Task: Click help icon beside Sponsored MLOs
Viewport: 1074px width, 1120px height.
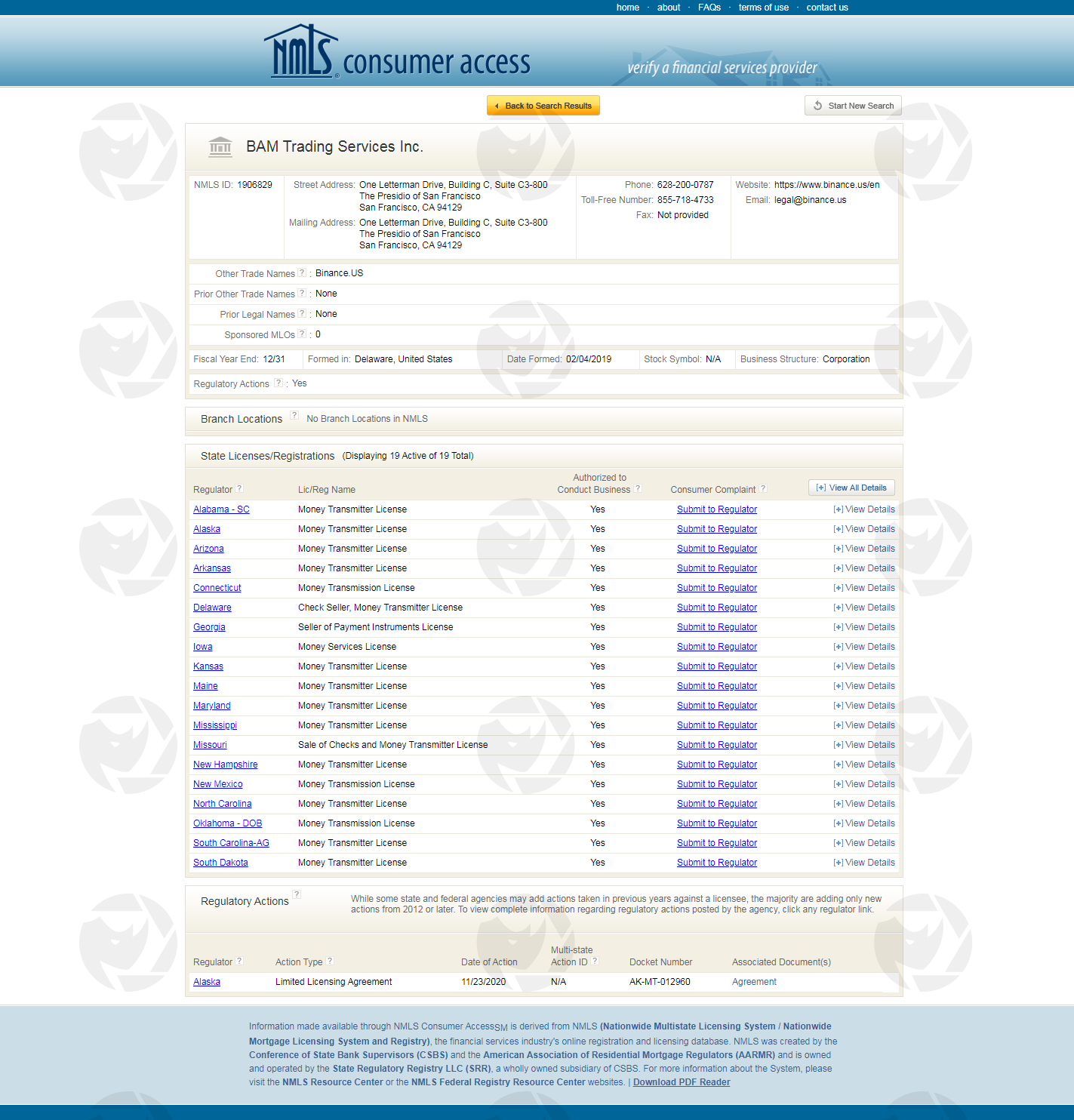Action: (302, 334)
